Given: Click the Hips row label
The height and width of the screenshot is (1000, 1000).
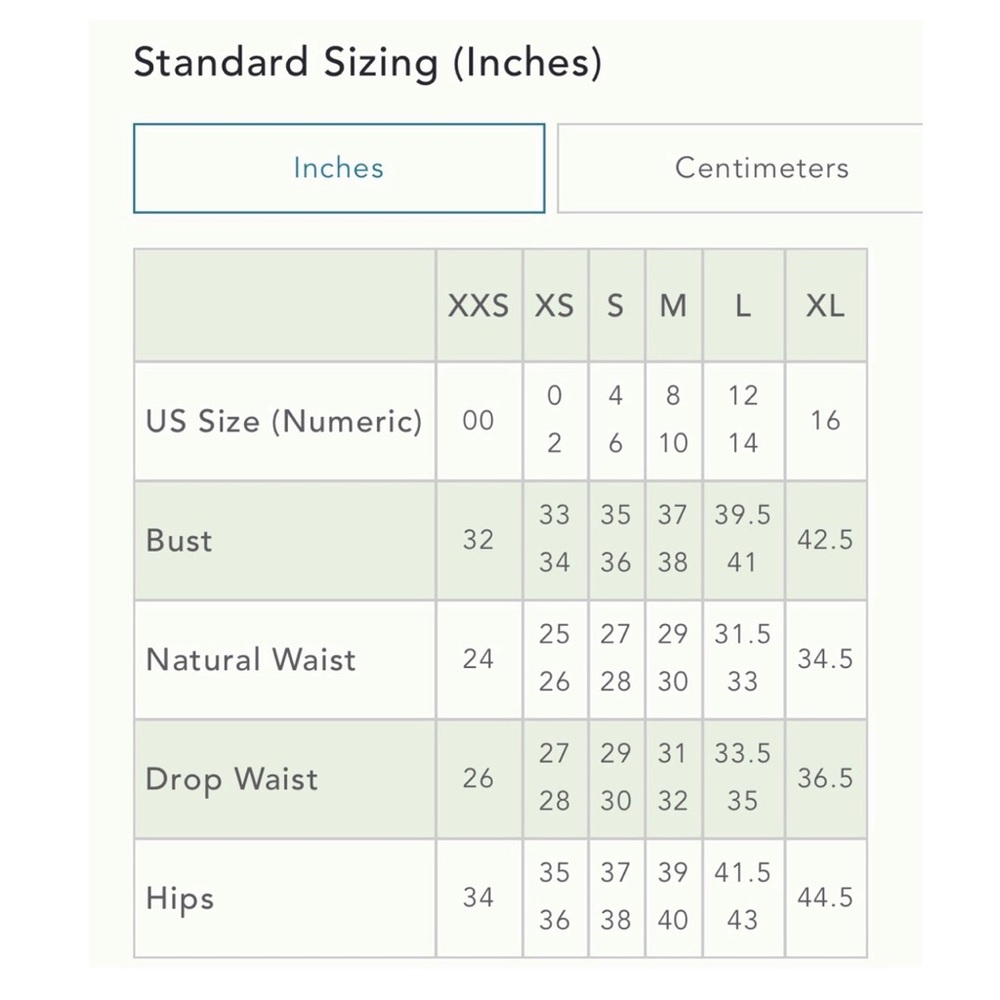Looking at the screenshot, I should pyautogui.click(x=180, y=898).
